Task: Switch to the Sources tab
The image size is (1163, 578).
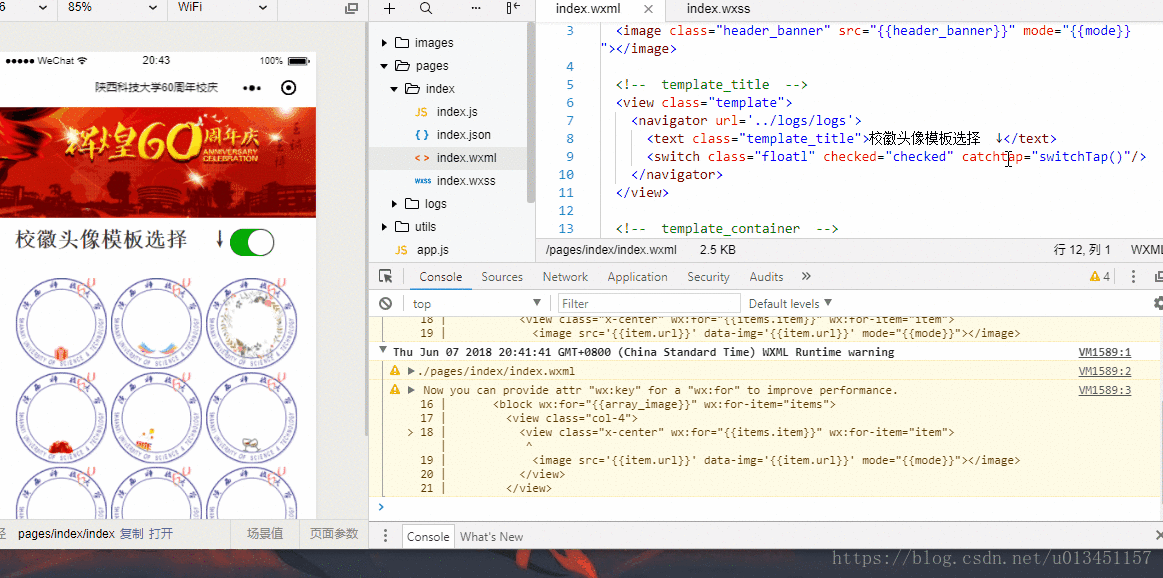Action: (x=501, y=276)
